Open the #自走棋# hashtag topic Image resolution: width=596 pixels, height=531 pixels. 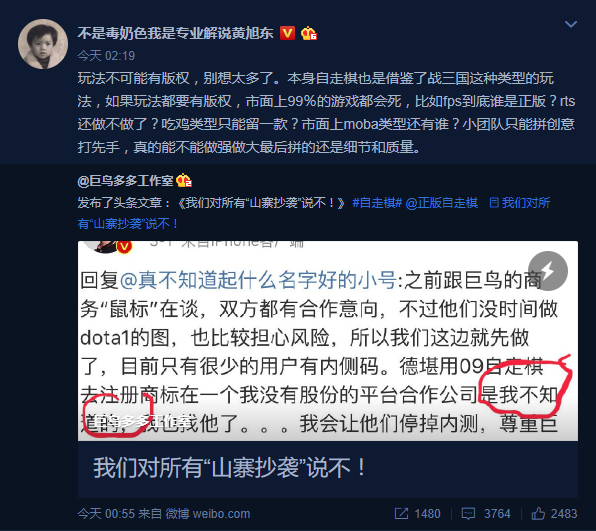[x=377, y=203]
